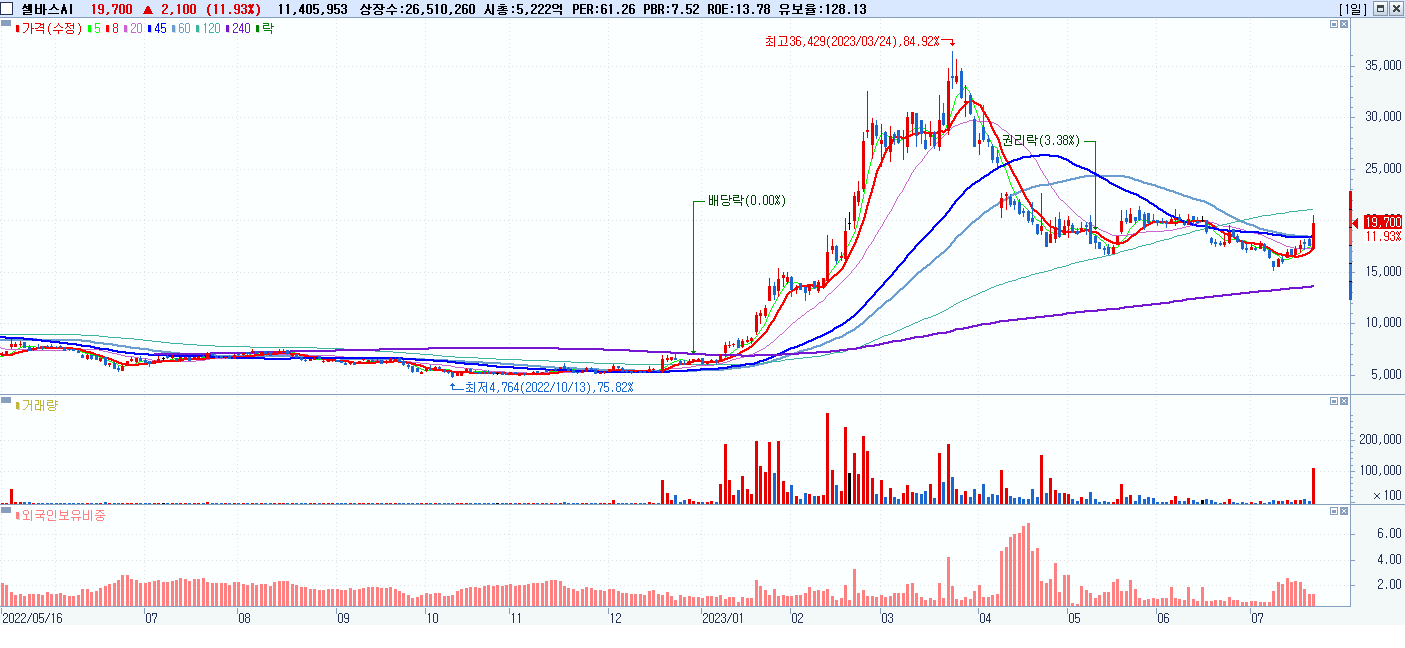Viewport: 1405px width, 648px height.
Task: Click the pink 20-day moving average legend
Action: (131, 28)
